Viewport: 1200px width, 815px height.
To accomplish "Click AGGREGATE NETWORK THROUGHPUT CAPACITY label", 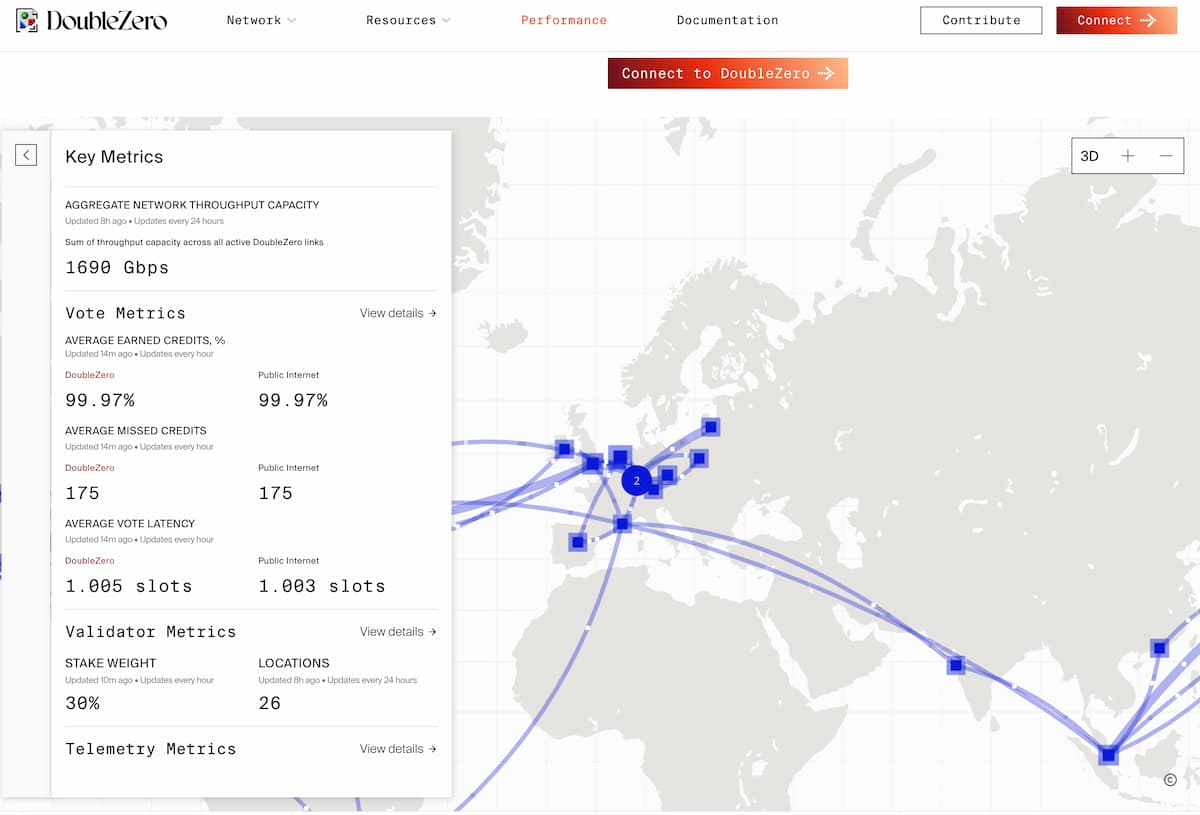I will (192, 205).
